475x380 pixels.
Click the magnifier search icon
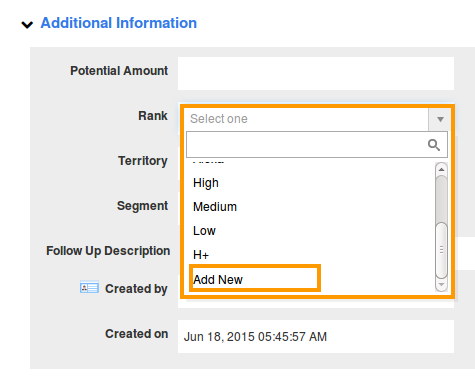pyautogui.click(x=434, y=145)
